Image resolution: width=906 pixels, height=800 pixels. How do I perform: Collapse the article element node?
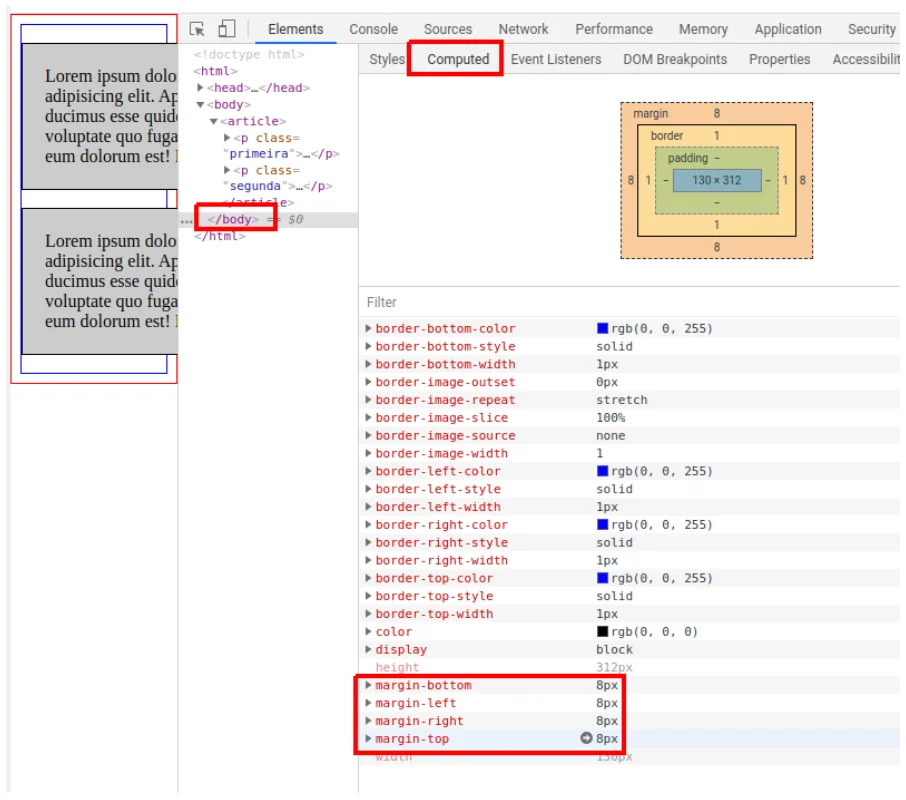(214, 121)
